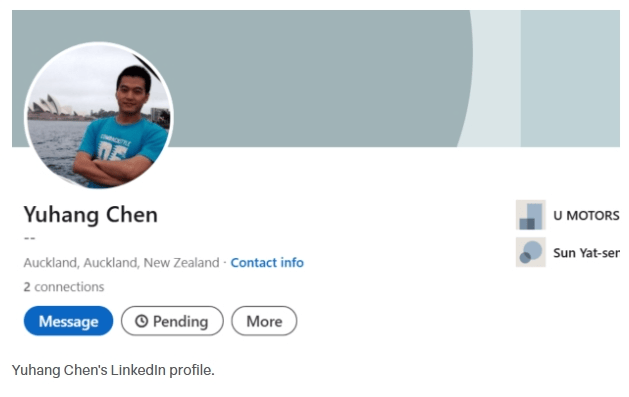
Task: Open Yuhang Chen's circular profile photo
Action: click(x=99, y=115)
